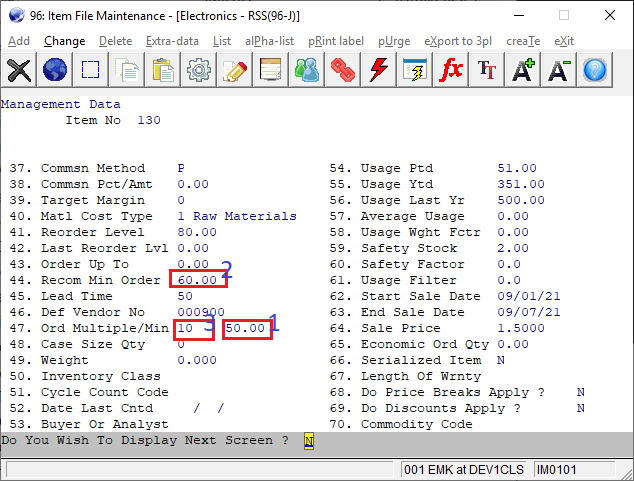Image resolution: width=634 pixels, height=481 pixels.
Task: Click the pencil notepad edit icon
Action: [x=235, y=70]
